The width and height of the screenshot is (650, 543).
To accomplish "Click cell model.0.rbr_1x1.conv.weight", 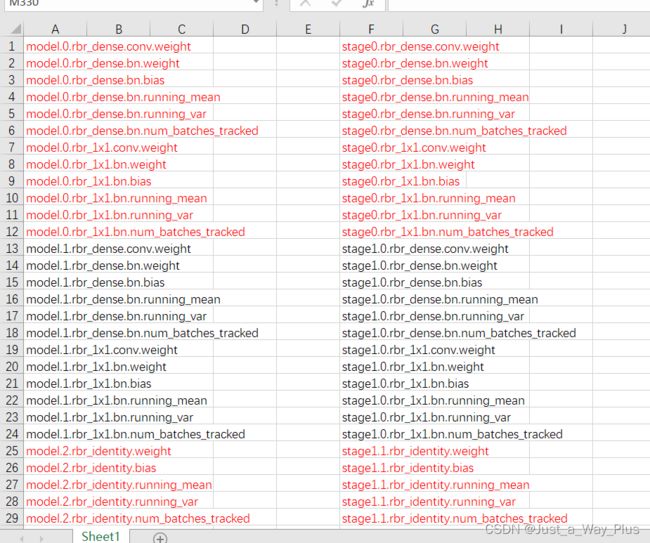I will coord(102,148).
